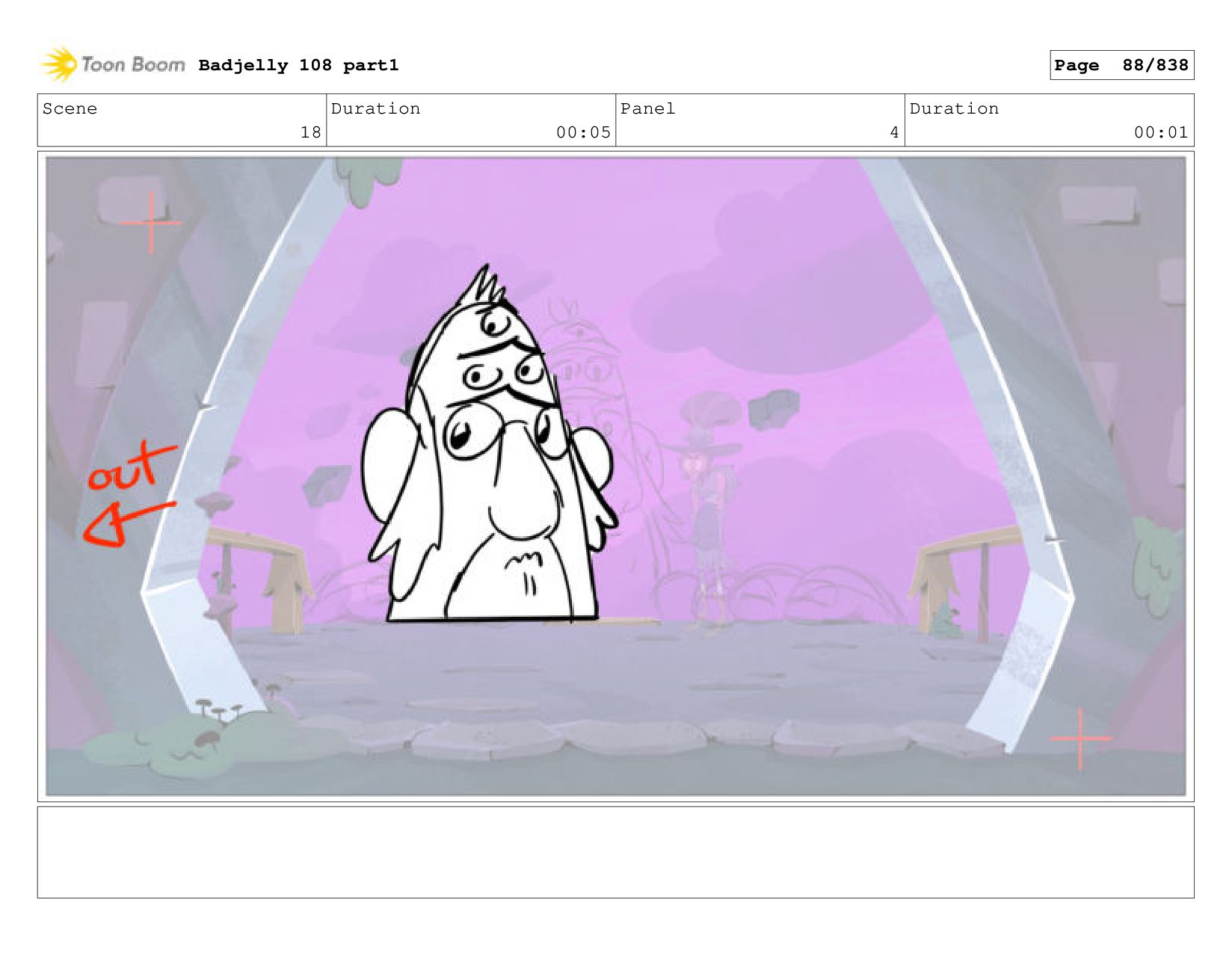The image size is (1232, 954).
Task: Select the panel duration value 00:01
Action: coord(1161,132)
